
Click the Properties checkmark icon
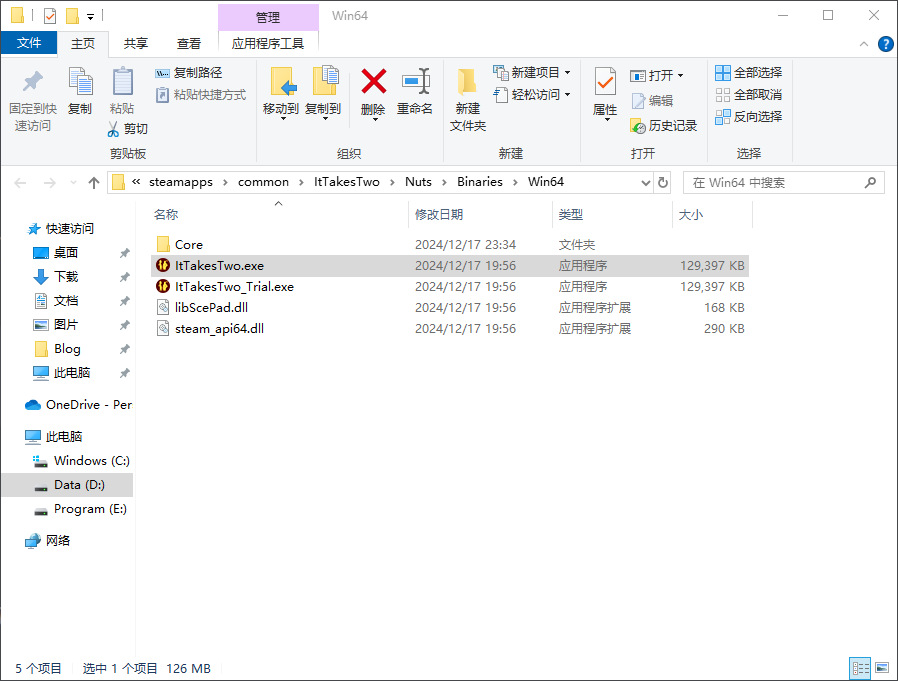[605, 81]
